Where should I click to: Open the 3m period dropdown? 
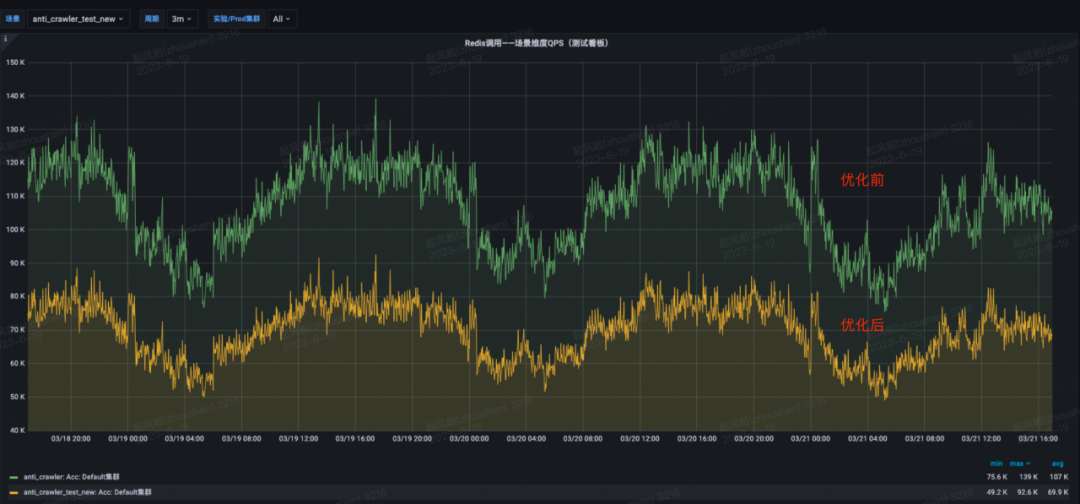[183, 19]
